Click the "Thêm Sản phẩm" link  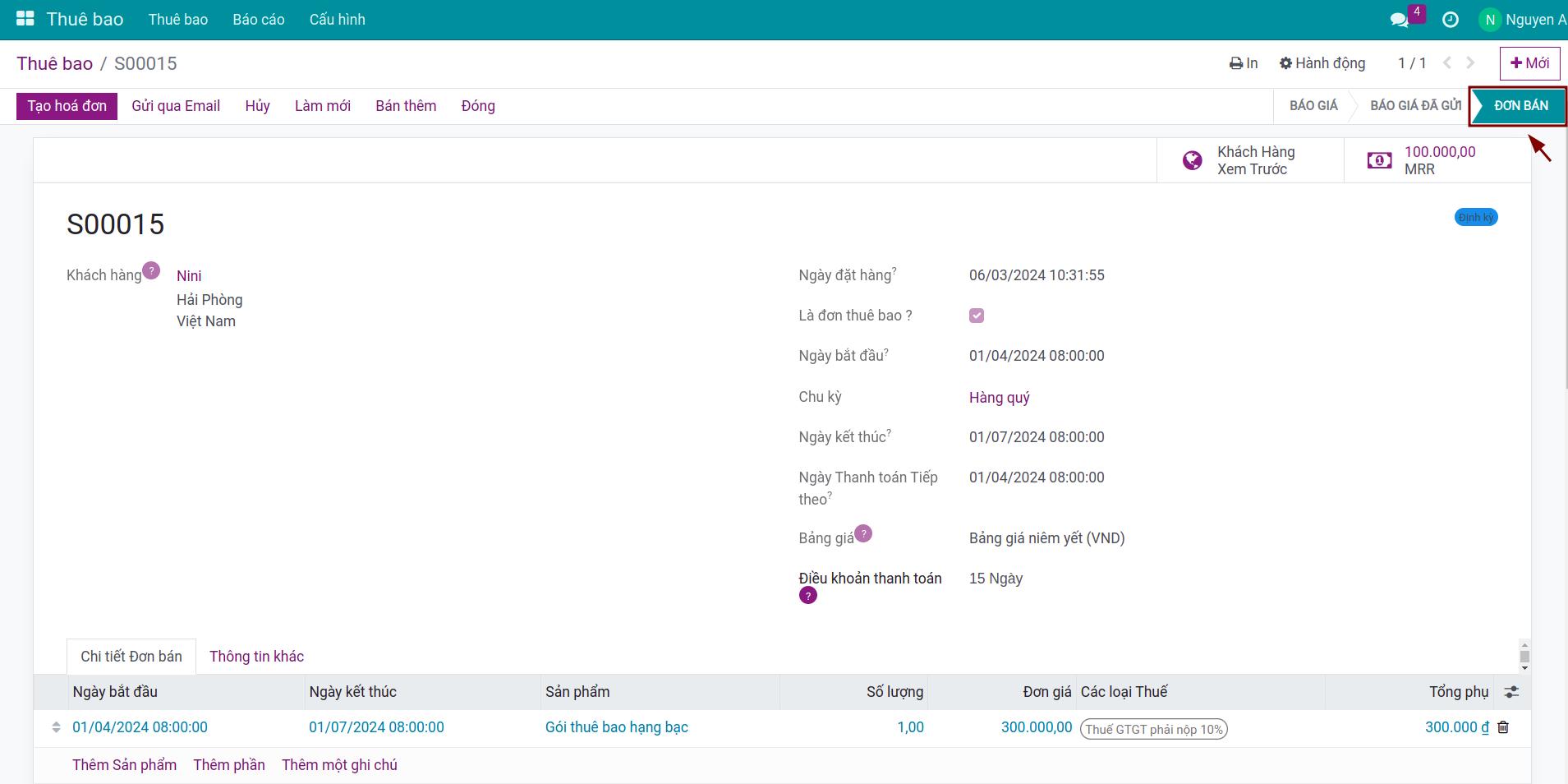click(x=124, y=765)
